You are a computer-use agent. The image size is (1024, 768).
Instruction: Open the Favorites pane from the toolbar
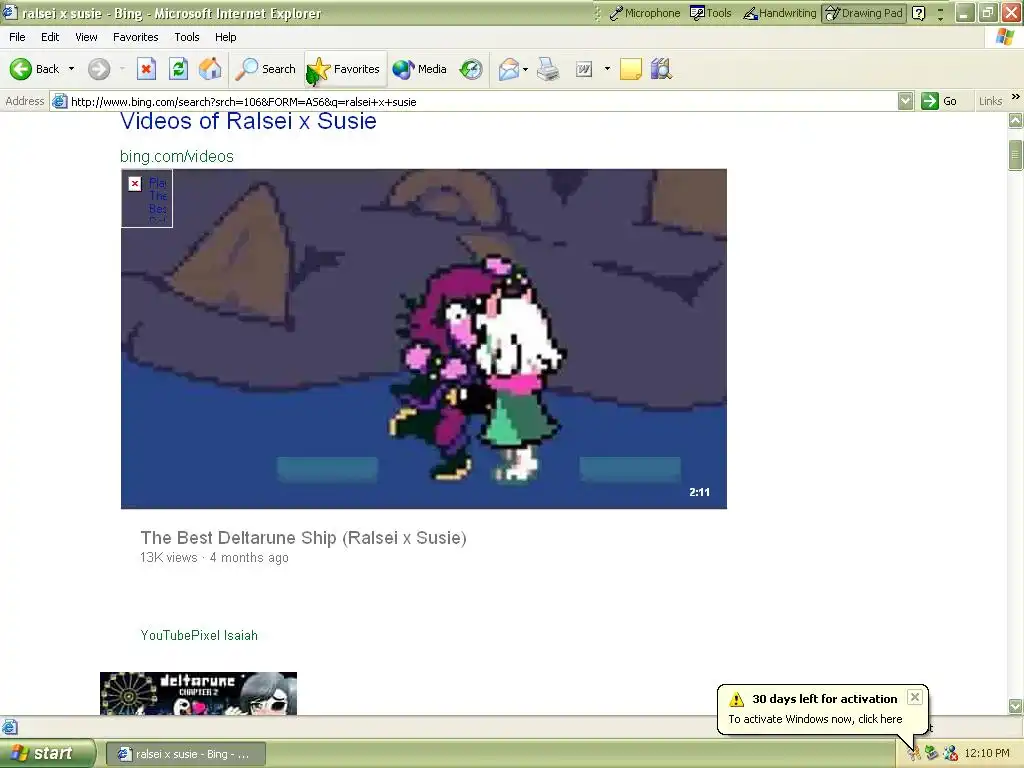pos(345,69)
